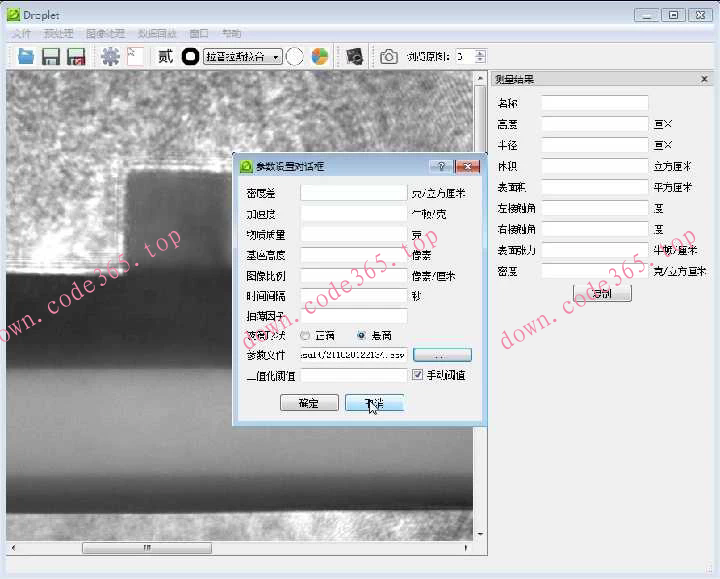The width and height of the screenshot is (720, 579).
Task: Toggle the manual threshold checkbox
Action: pos(418,375)
